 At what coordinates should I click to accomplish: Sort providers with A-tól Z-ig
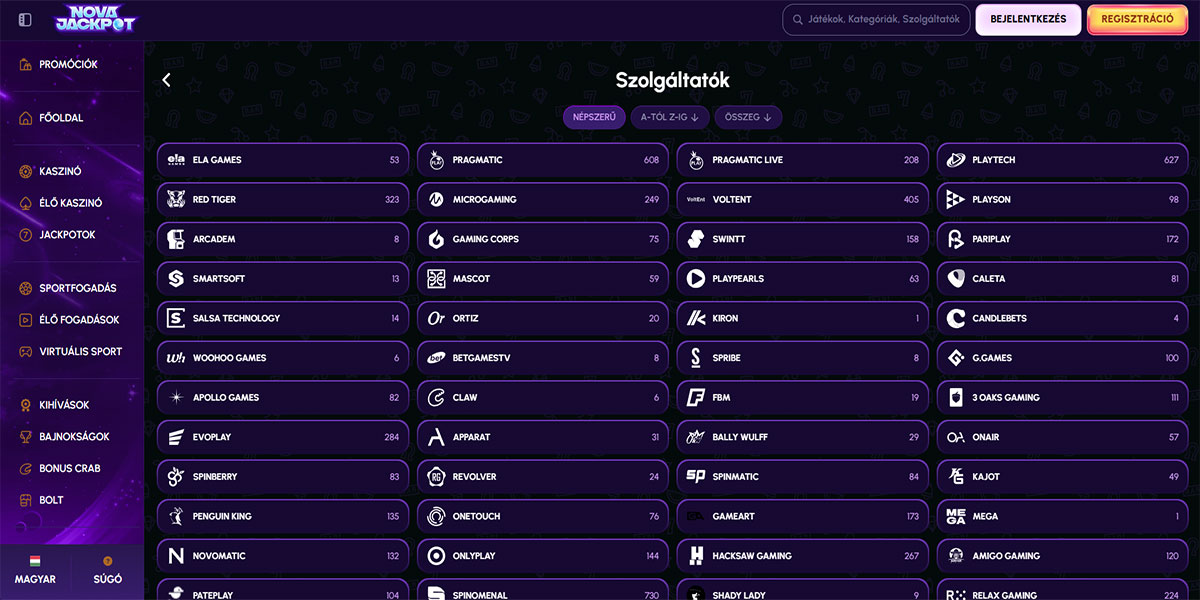click(x=670, y=117)
